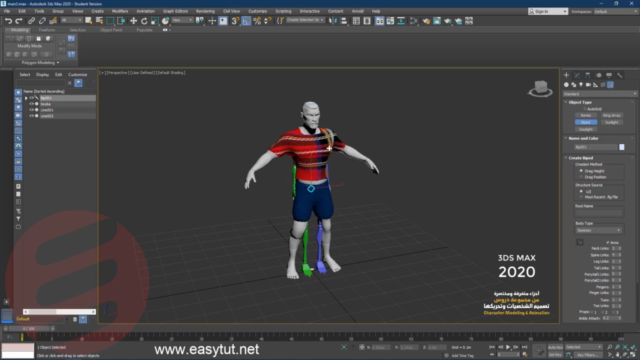Toggle the AutoGrid checkbox
Image resolution: width=640 pixels, height=360 pixels.
[585, 109]
